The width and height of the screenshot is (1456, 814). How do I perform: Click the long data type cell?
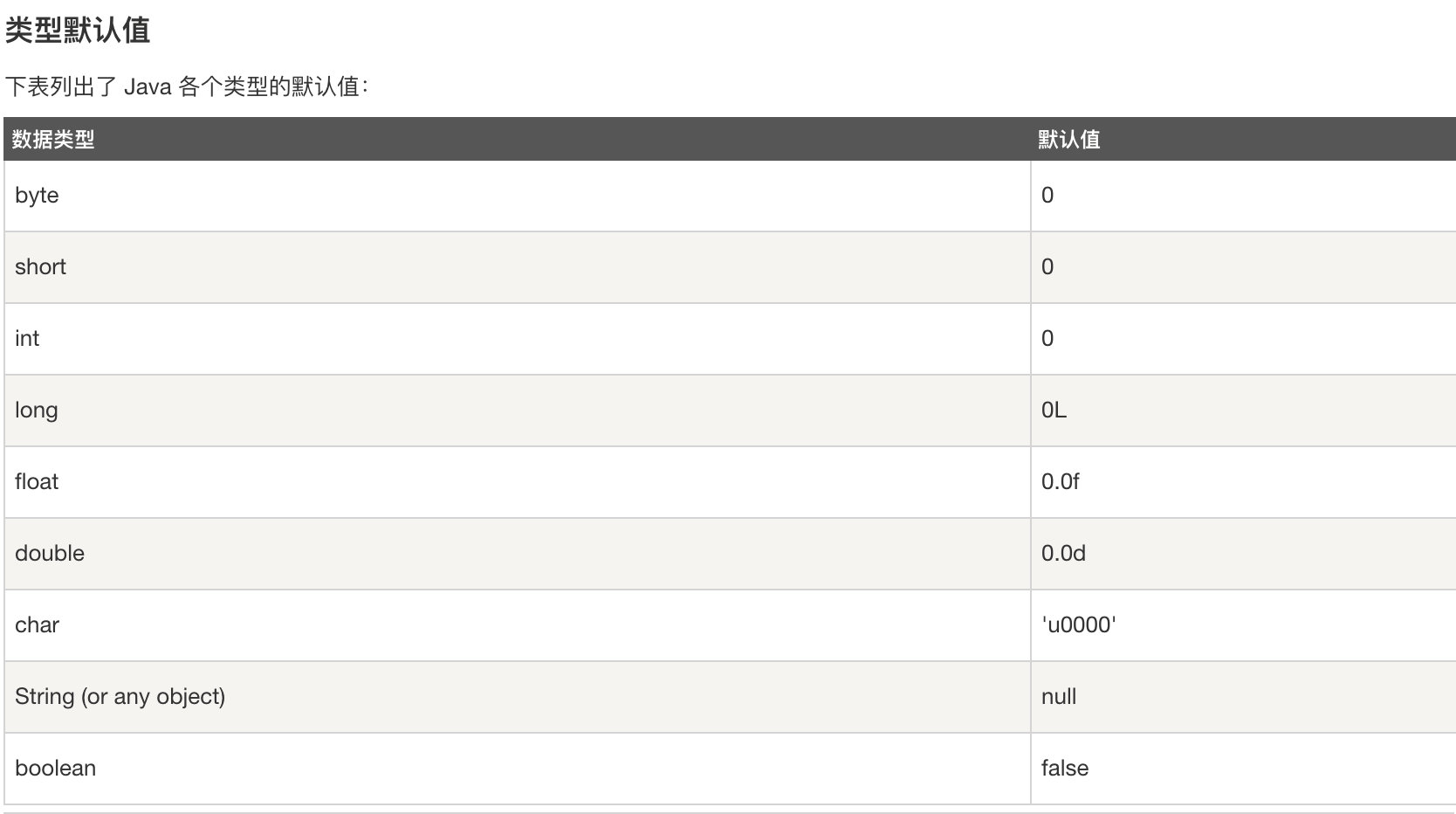tap(37, 410)
